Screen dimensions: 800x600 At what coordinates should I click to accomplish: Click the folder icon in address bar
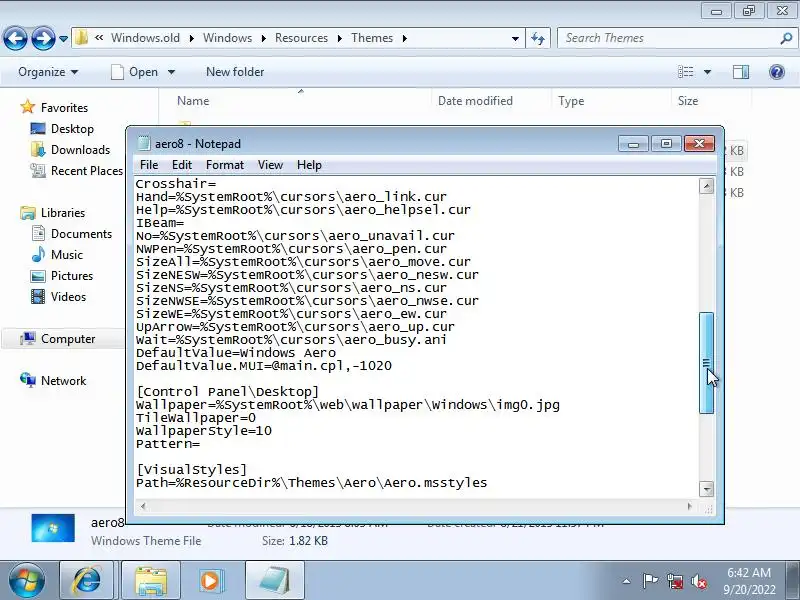click(x=81, y=38)
